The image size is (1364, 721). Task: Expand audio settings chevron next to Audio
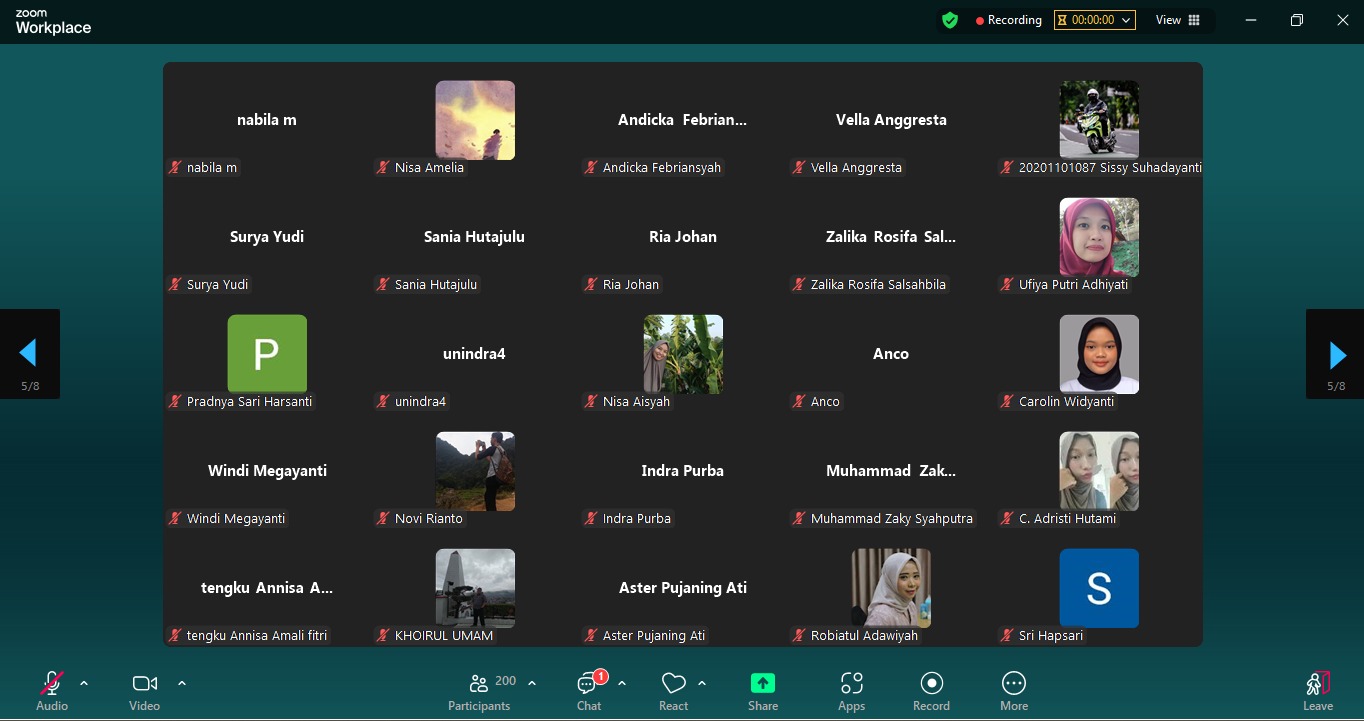click(x=84, y=684)
